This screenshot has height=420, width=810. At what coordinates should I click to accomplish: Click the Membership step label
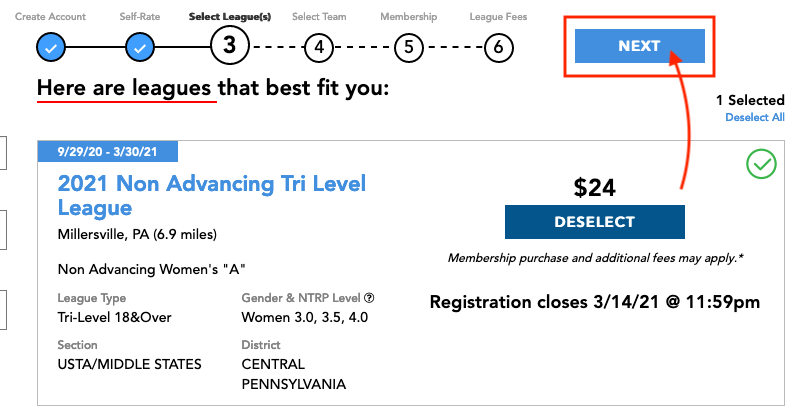point(407,17)
